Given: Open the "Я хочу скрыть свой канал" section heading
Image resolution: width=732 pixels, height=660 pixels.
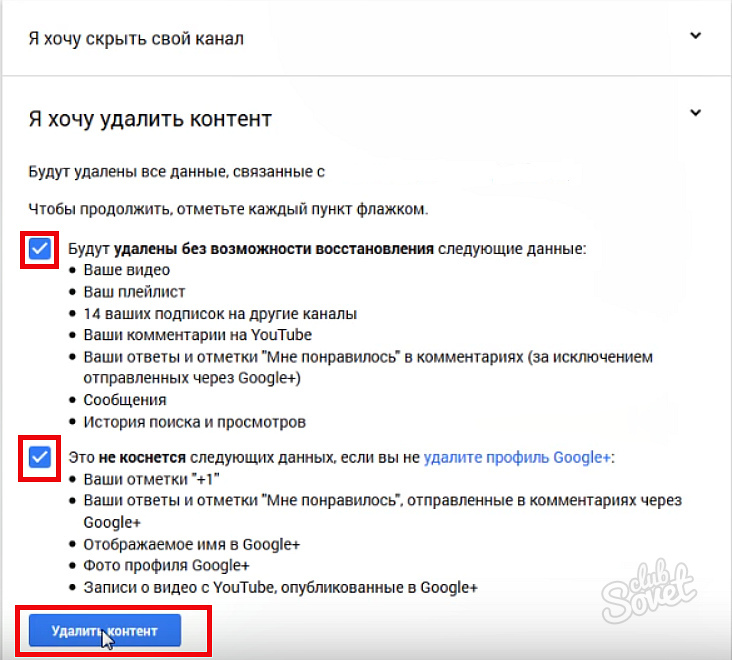Looking at the screenshot, I should click(136, 39).
